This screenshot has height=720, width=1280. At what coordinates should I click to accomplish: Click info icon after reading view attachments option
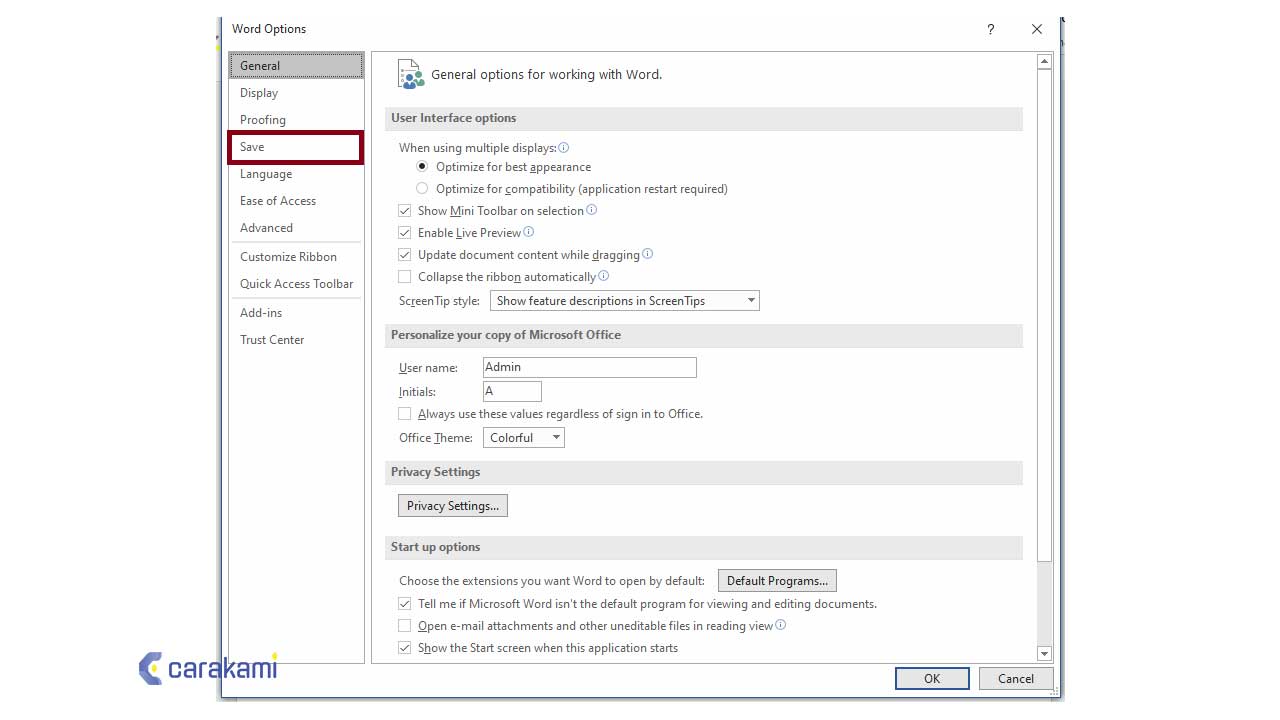coord(781,625)
